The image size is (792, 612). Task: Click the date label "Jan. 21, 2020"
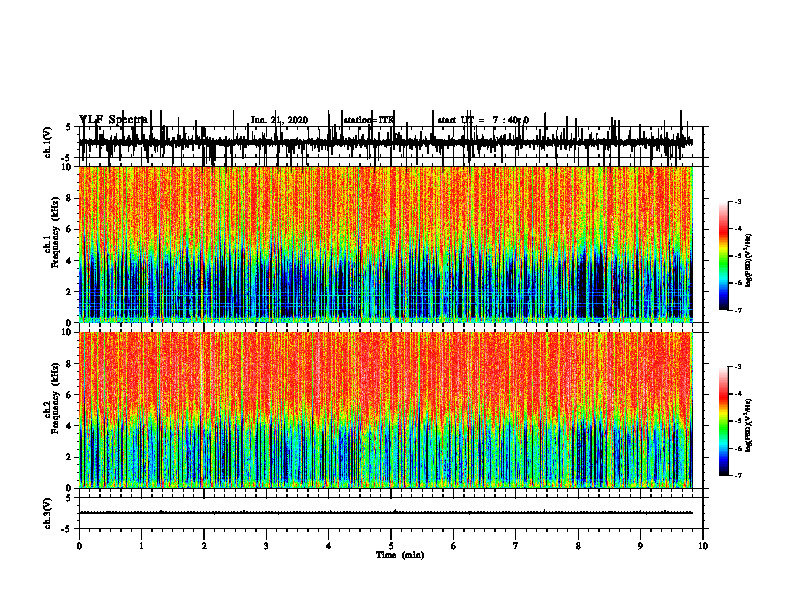pyautogui.click(x=279, y=120)
